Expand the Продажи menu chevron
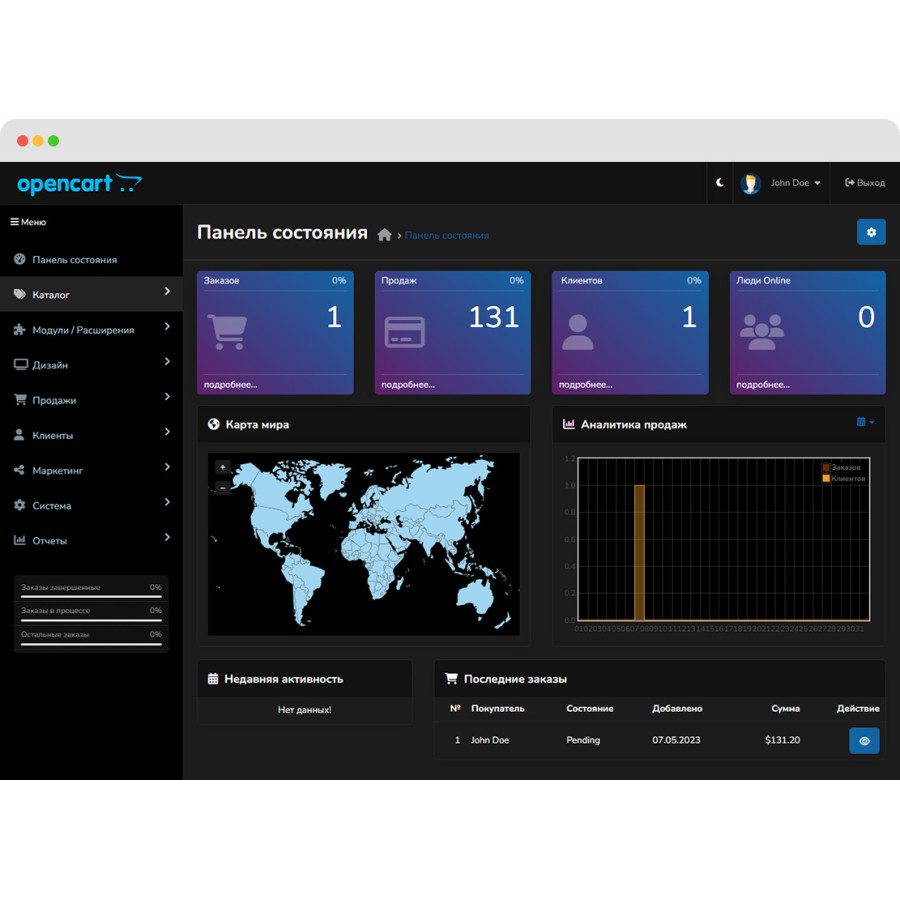Screen dimensions: 900x900 [x=167, y=397]
